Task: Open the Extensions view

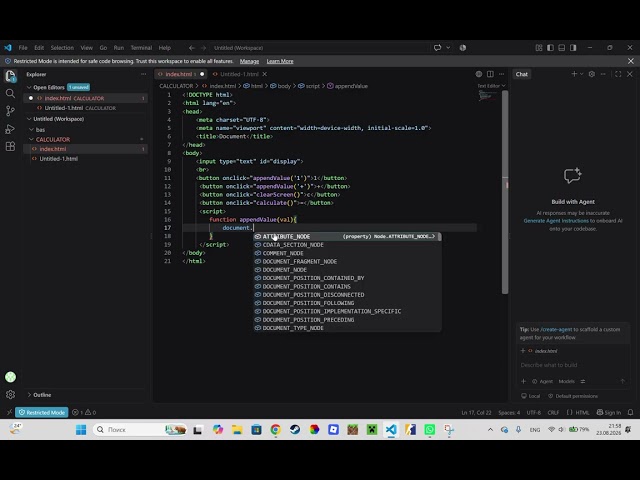Action: [10, 146]
